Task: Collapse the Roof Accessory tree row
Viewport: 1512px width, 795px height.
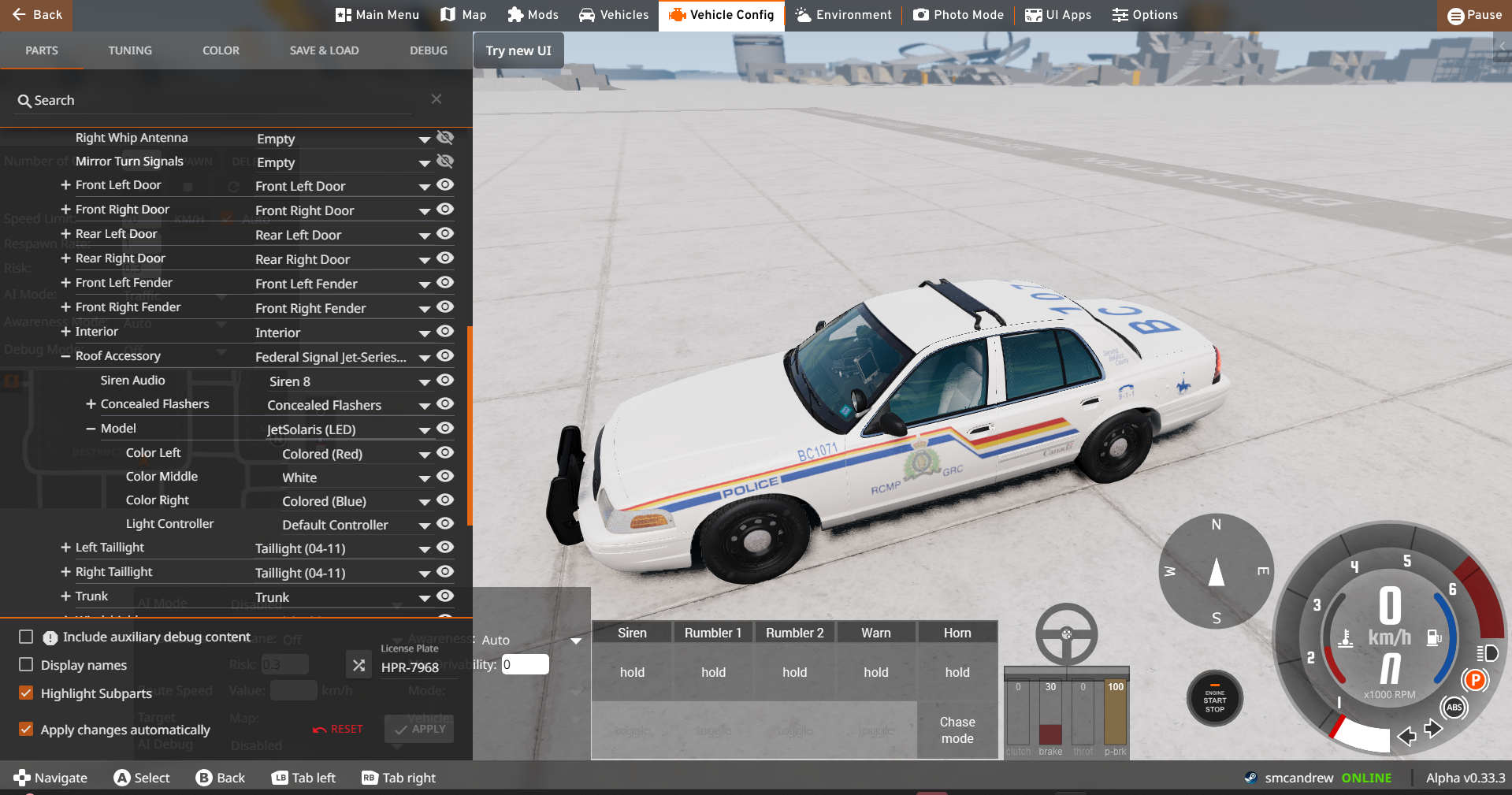Action: 65,356
